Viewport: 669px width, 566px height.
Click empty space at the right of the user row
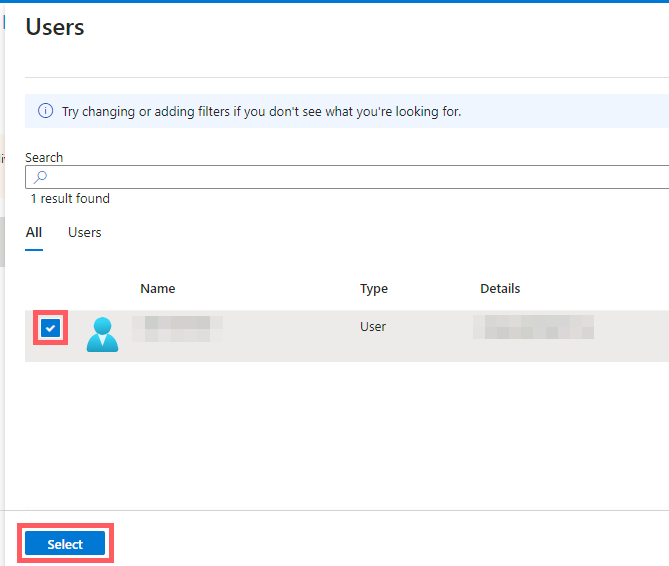635,335
